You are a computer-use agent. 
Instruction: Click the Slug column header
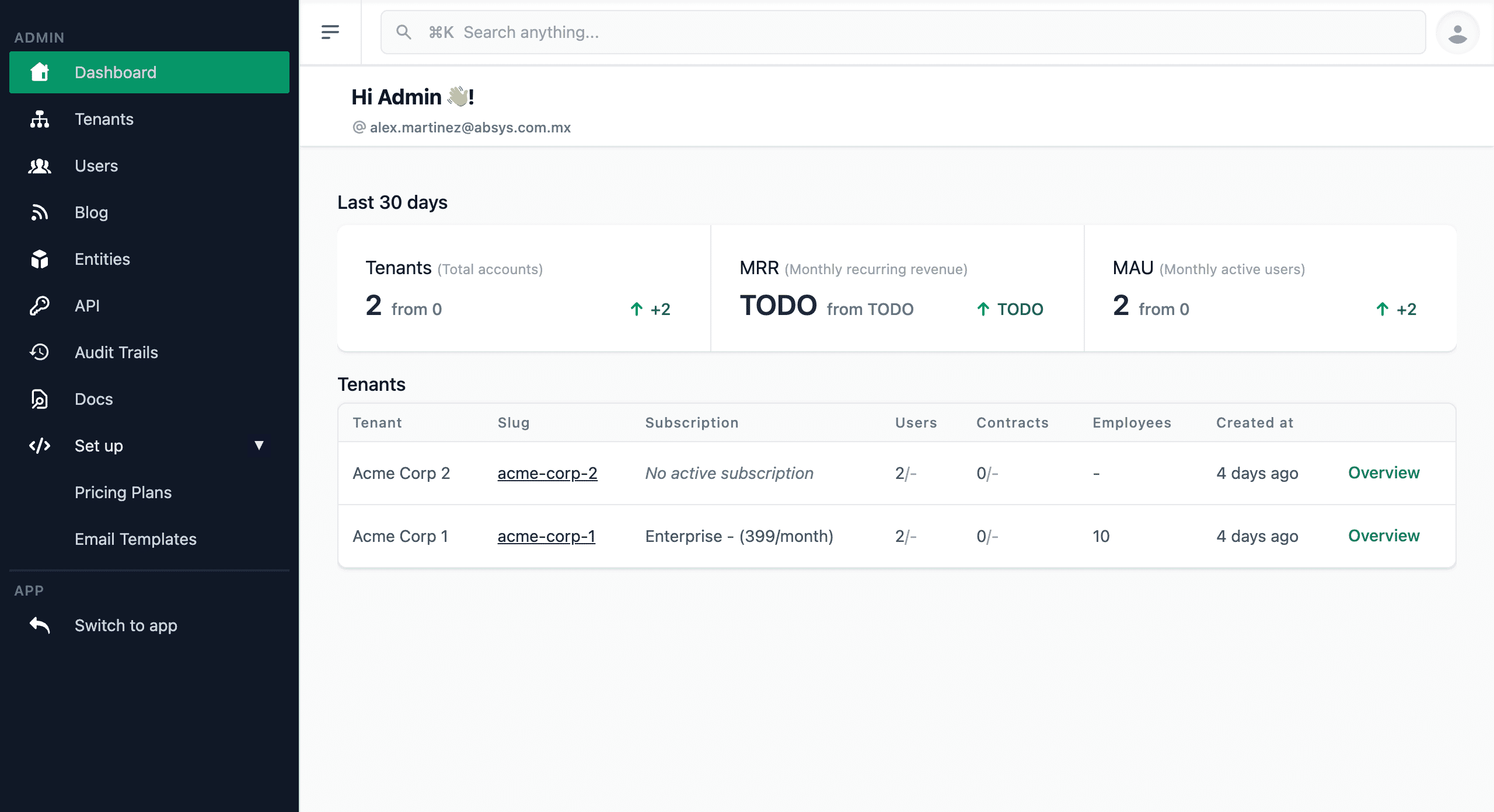point(514,423)
